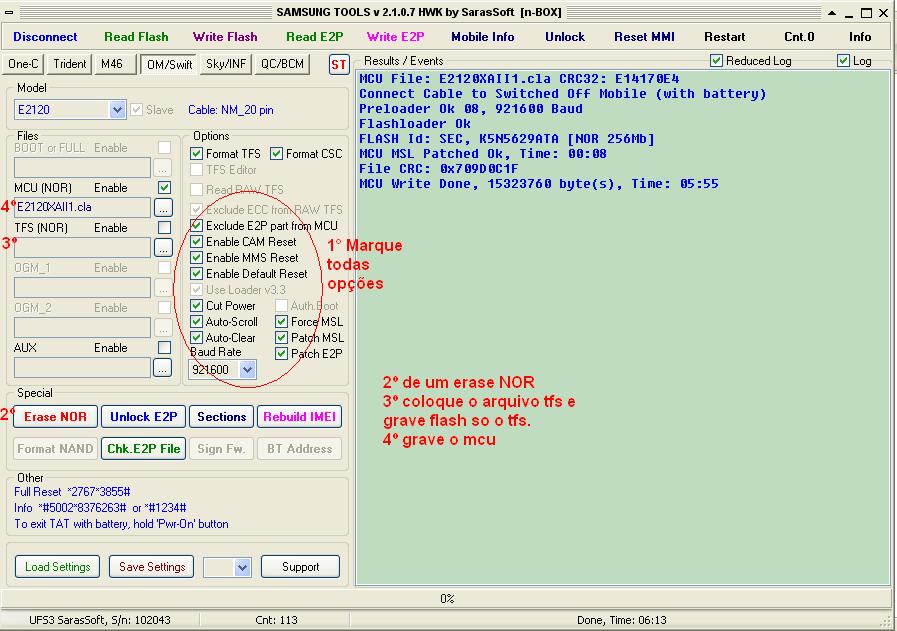
Task: Toggle Auto-Clear checkbox
Action: 196,338
